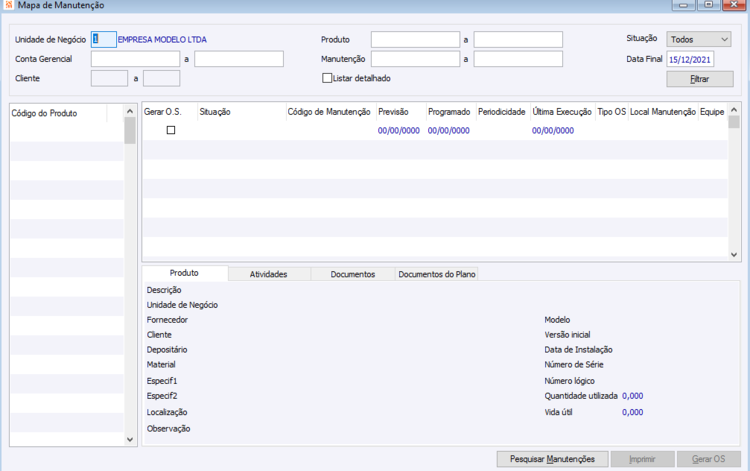
Task: Click the first Conta Gerencial input field
Action: [x=135, y=59]
